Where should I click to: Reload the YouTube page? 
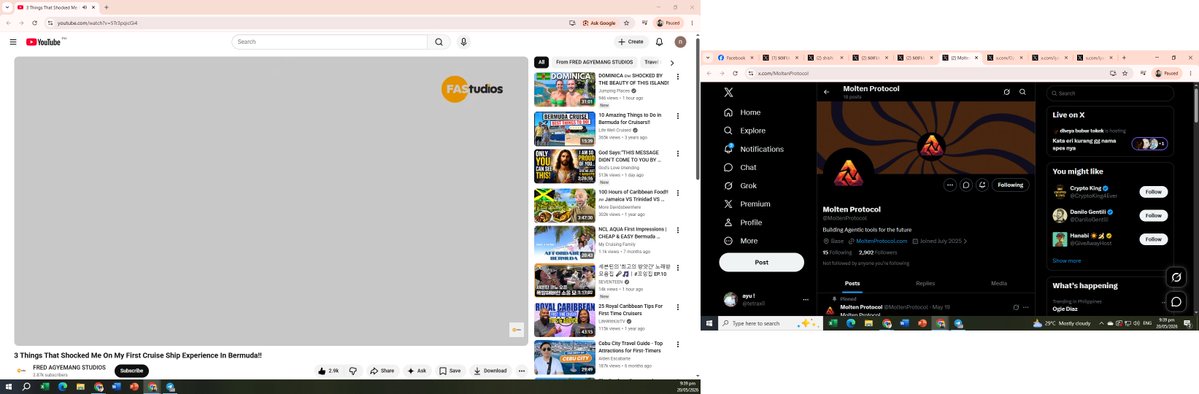click(34, 23)
